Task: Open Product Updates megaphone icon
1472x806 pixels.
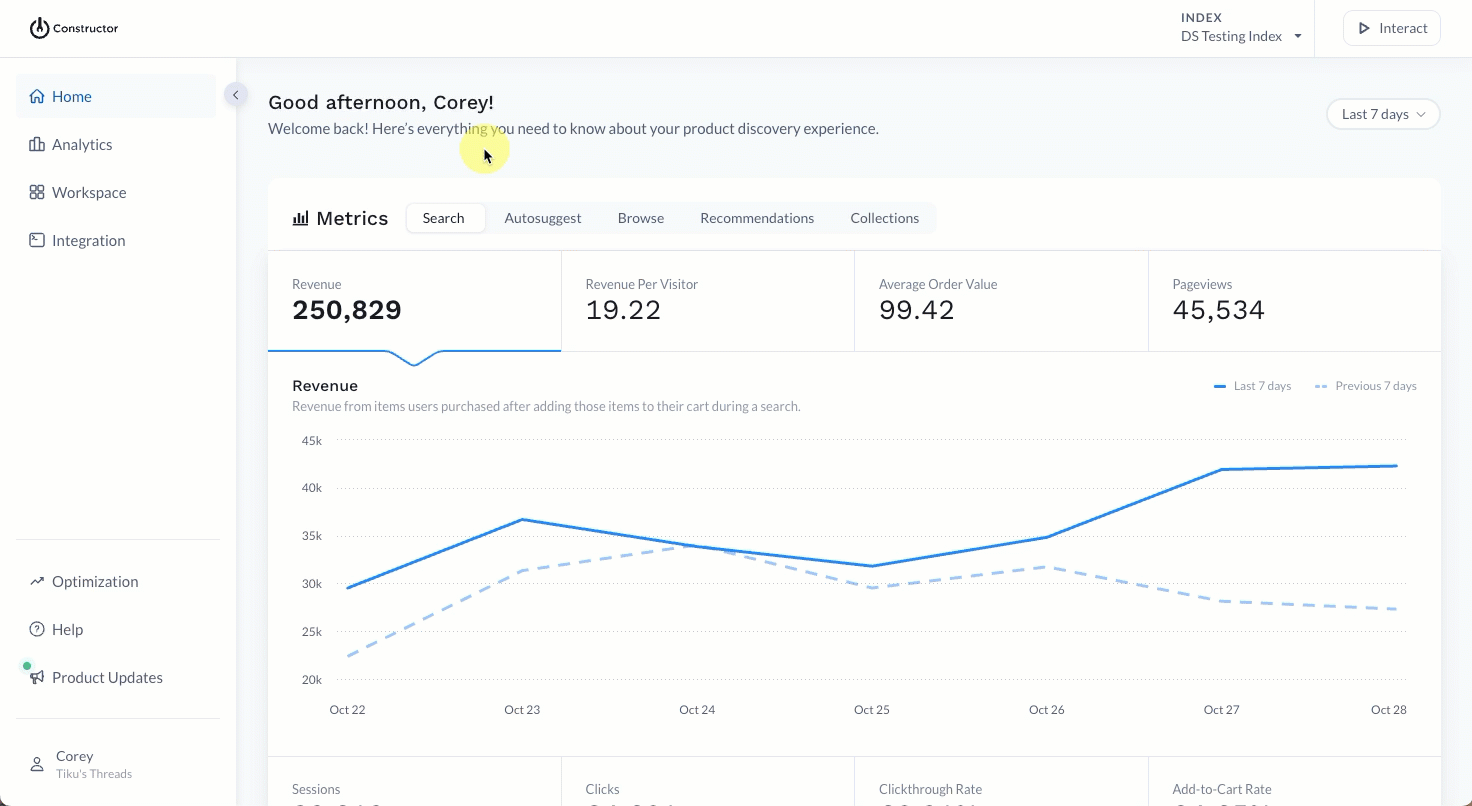Action: coord(37,678)
